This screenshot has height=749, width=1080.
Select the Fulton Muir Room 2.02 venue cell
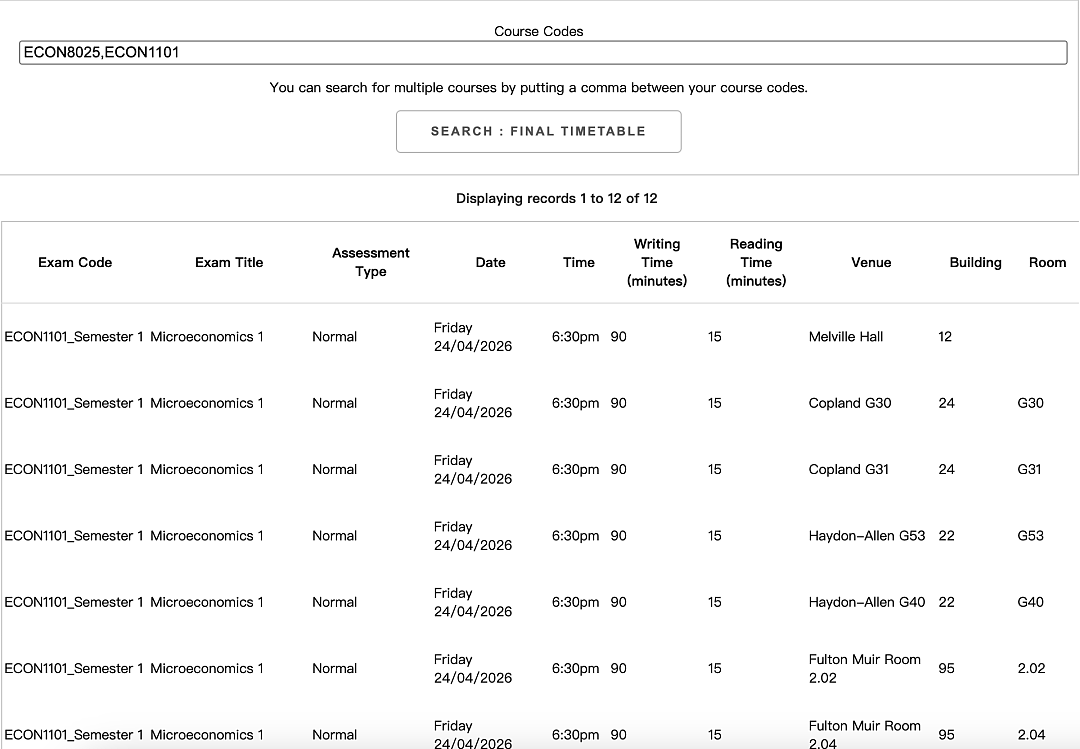(864, 668)
